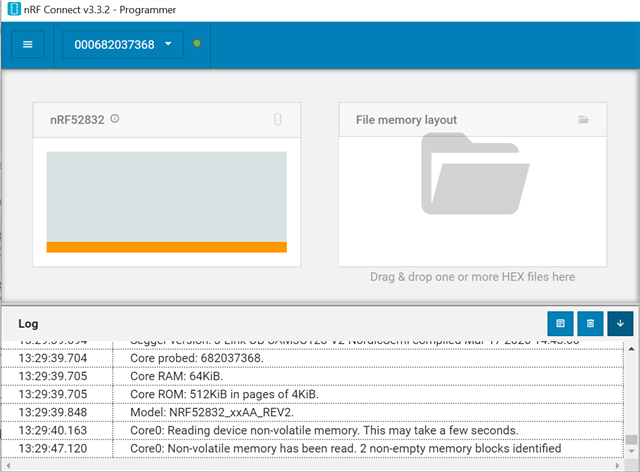The image size is (640, 472).
Task: Click timestamp 13:29:39.848
Action: coord(53,412)
